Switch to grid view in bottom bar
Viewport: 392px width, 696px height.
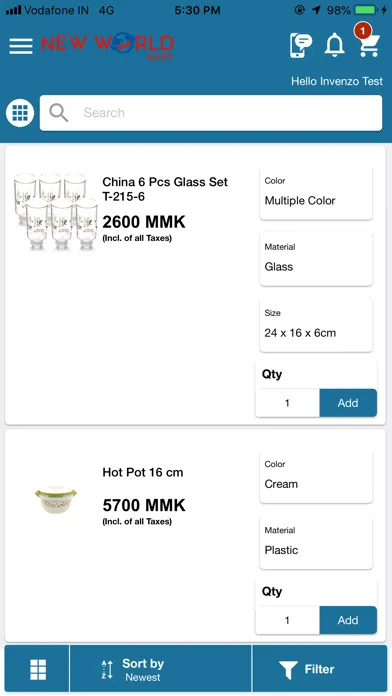[37, 669]
